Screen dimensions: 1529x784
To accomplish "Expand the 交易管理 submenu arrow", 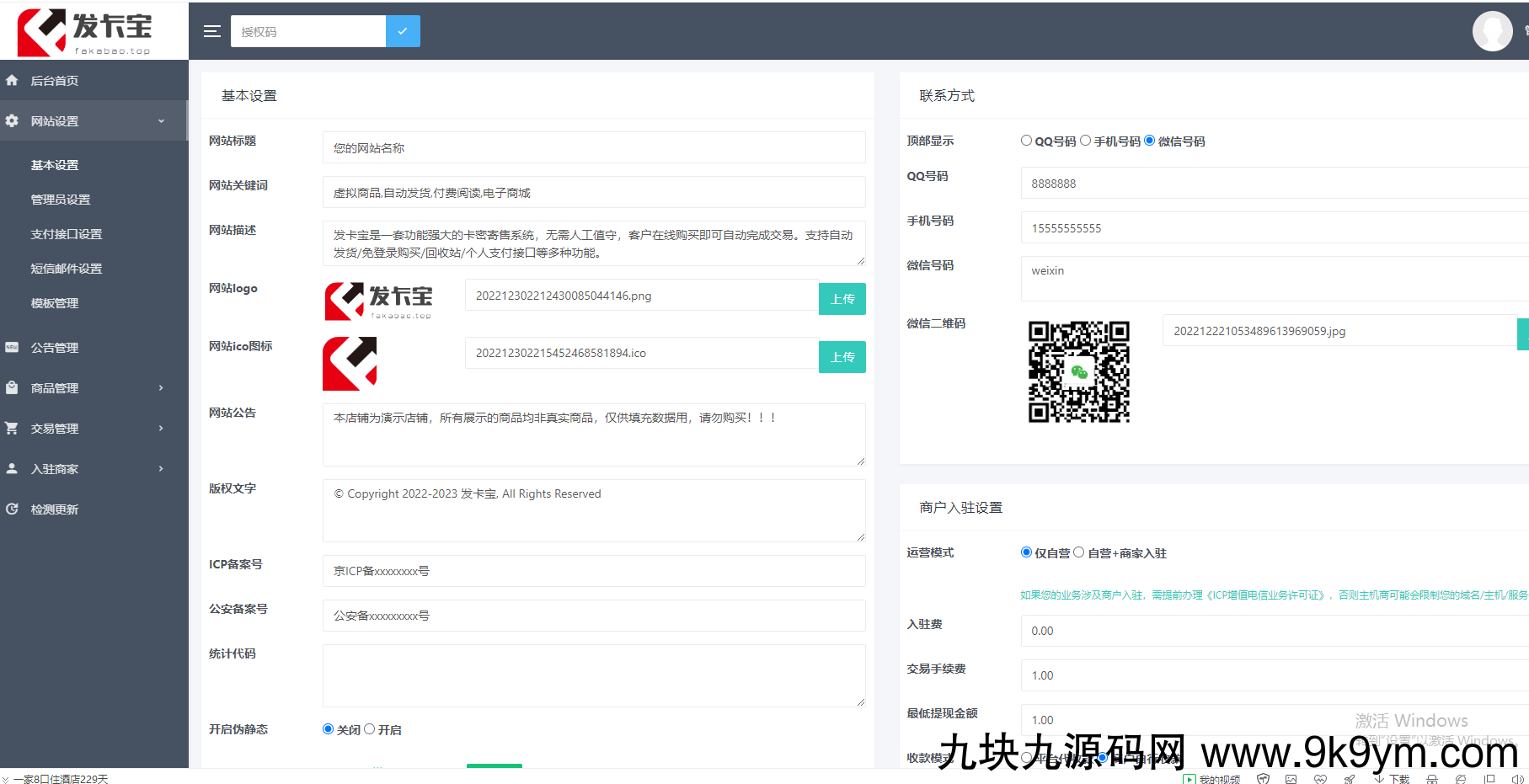I will pos(161,429).
